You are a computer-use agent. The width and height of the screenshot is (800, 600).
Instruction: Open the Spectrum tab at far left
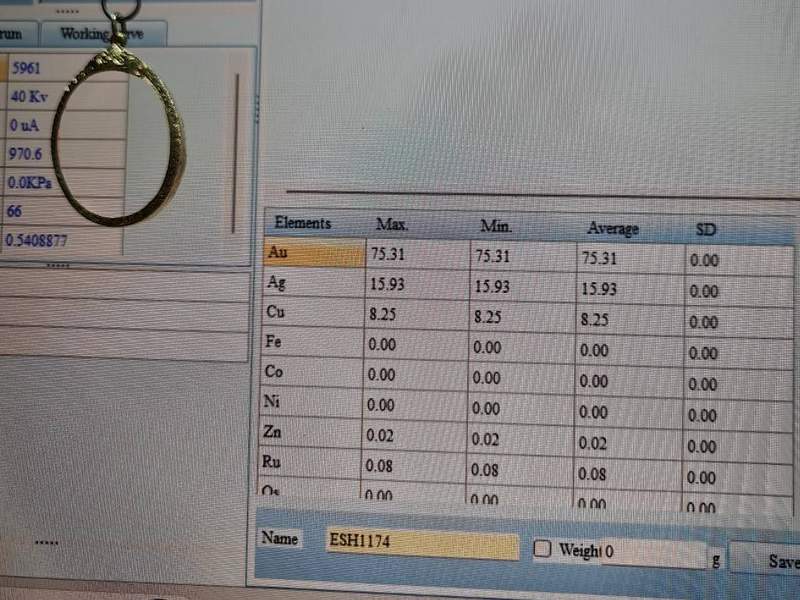13,33
